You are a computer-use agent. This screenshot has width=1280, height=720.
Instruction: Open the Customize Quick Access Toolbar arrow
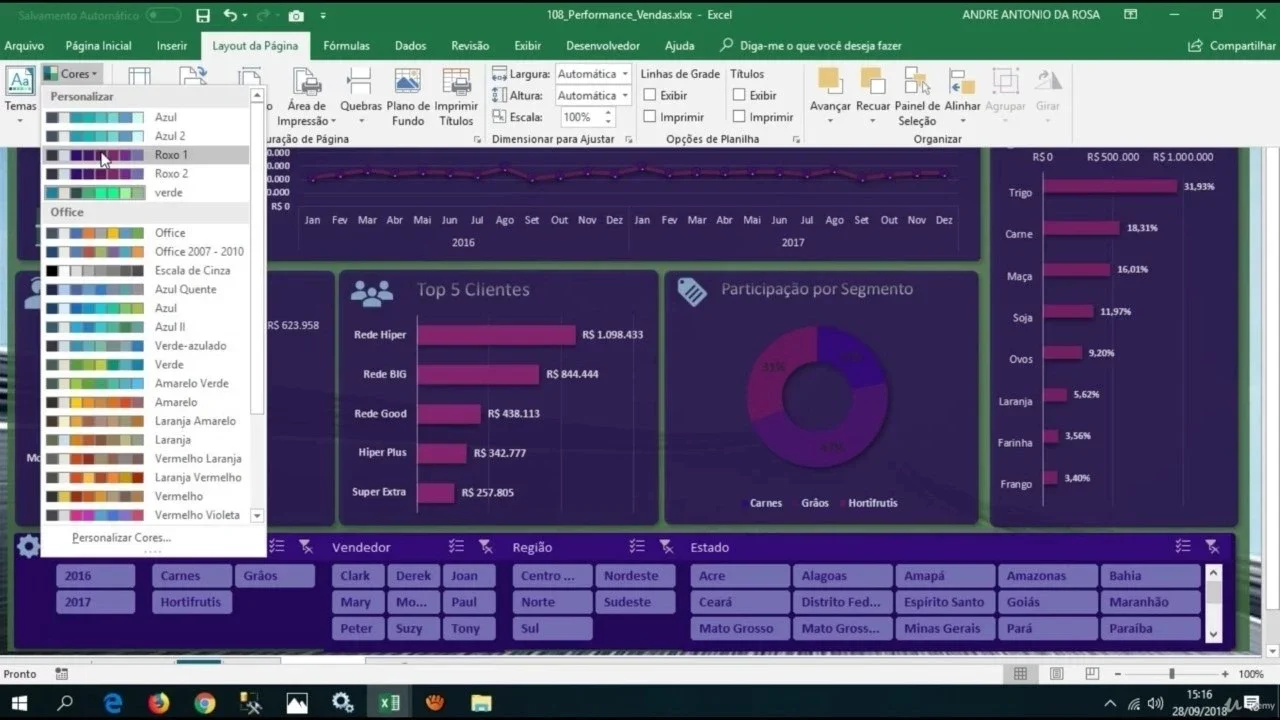323,16
